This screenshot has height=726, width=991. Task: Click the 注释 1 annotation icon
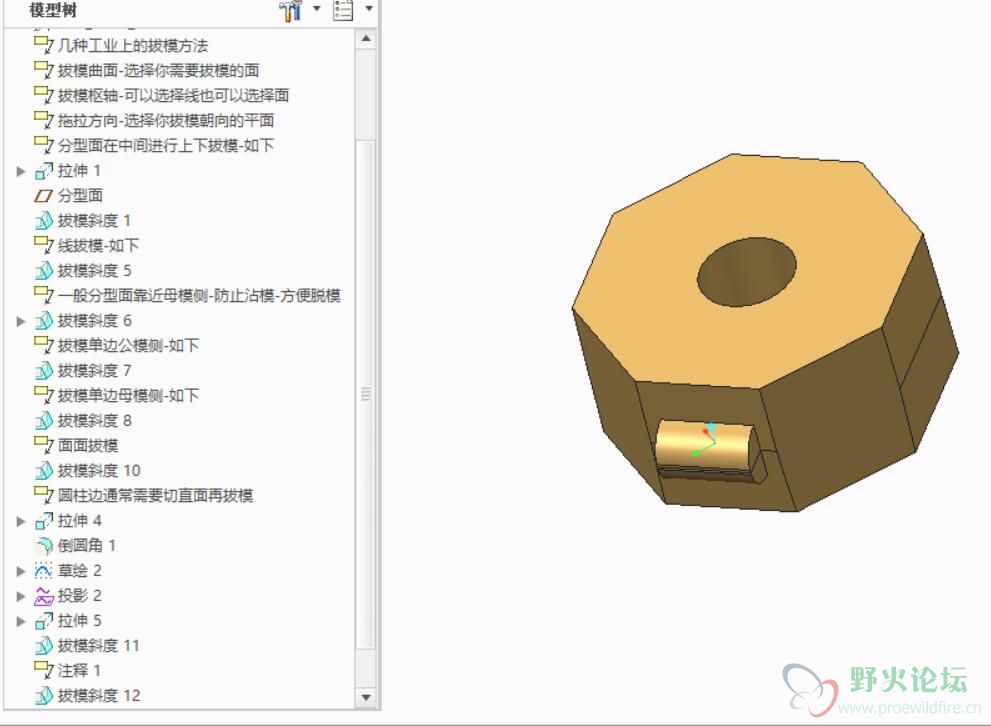(44, 670)
